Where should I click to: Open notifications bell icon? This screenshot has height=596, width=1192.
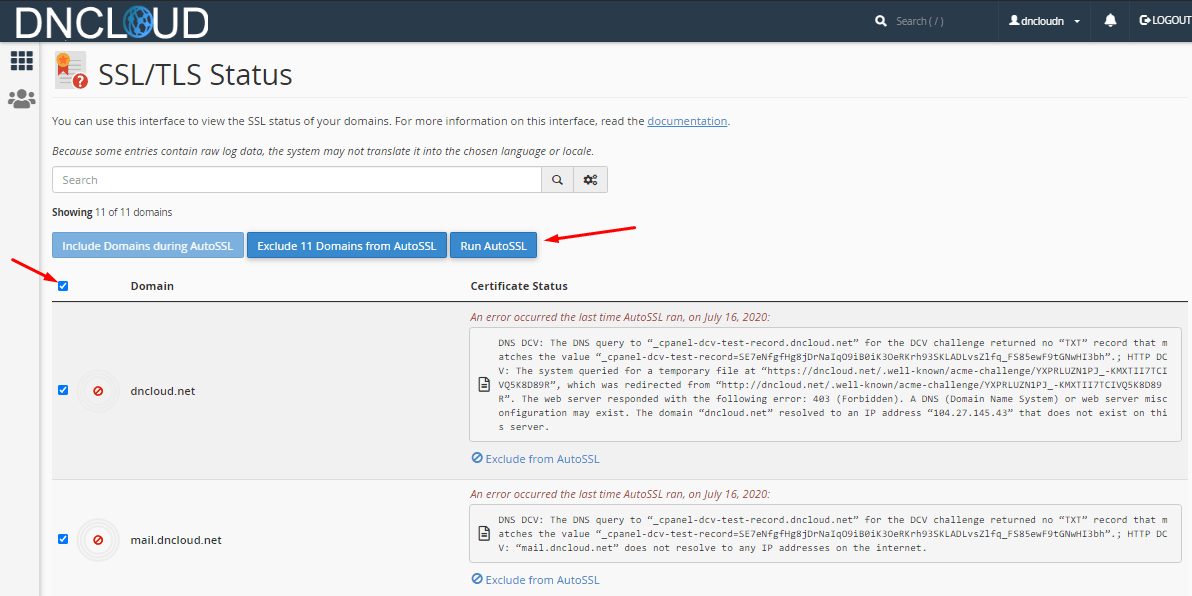(x=1110, y=21)
